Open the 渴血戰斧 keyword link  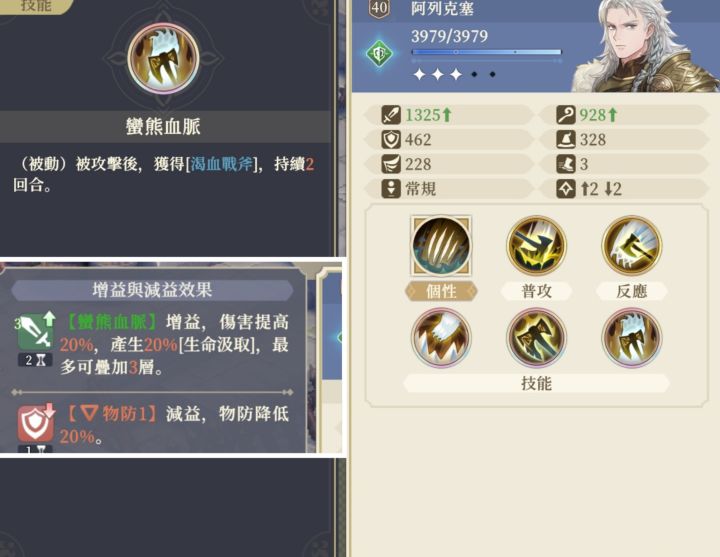coord(222,164)
